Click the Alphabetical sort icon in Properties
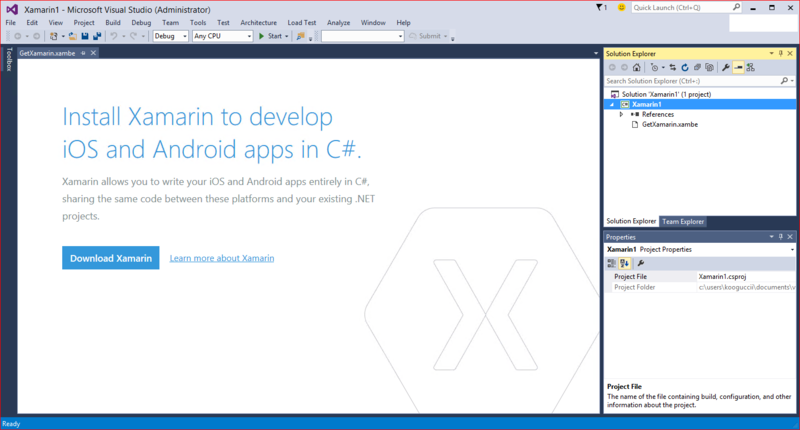The image size is (800, 430). (624, 263)
